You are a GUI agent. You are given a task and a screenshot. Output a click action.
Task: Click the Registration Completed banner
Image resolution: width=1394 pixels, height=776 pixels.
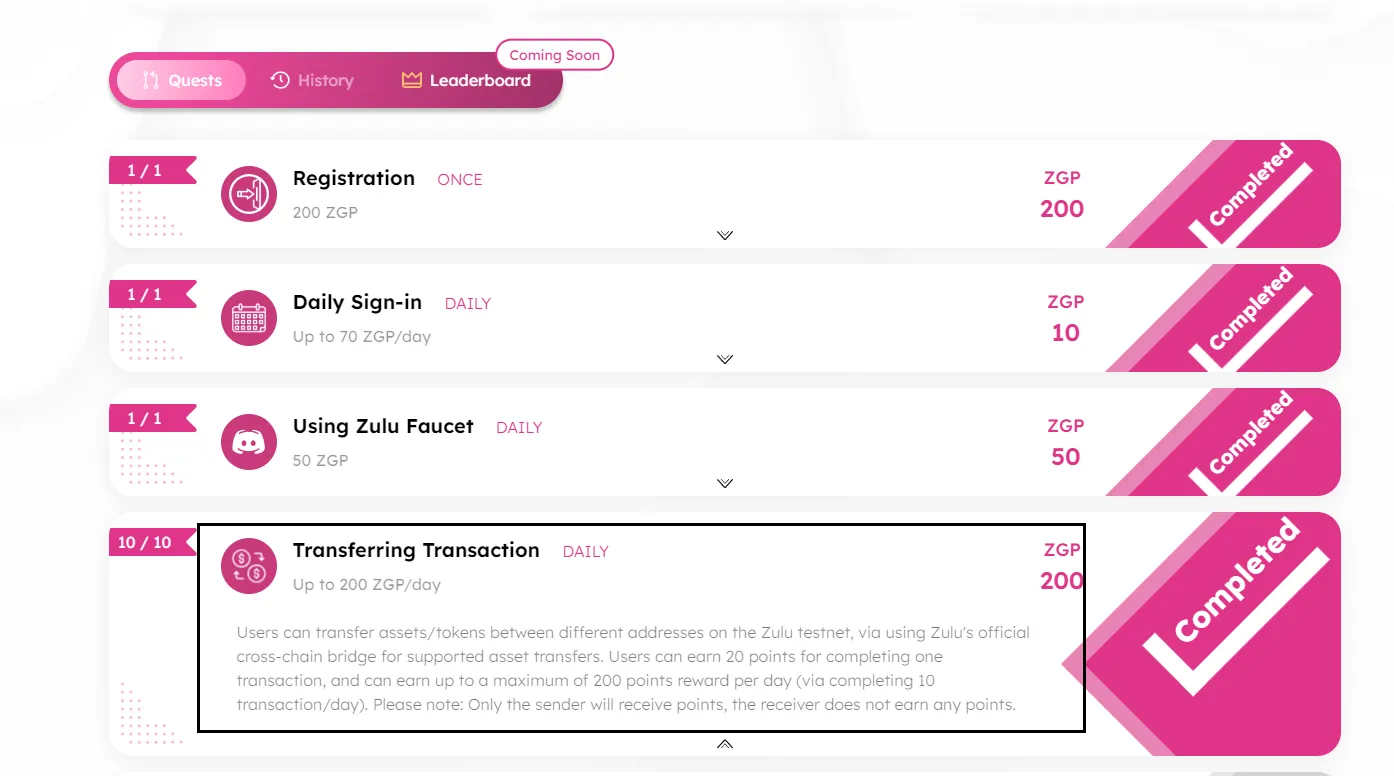coord(1250,195)
